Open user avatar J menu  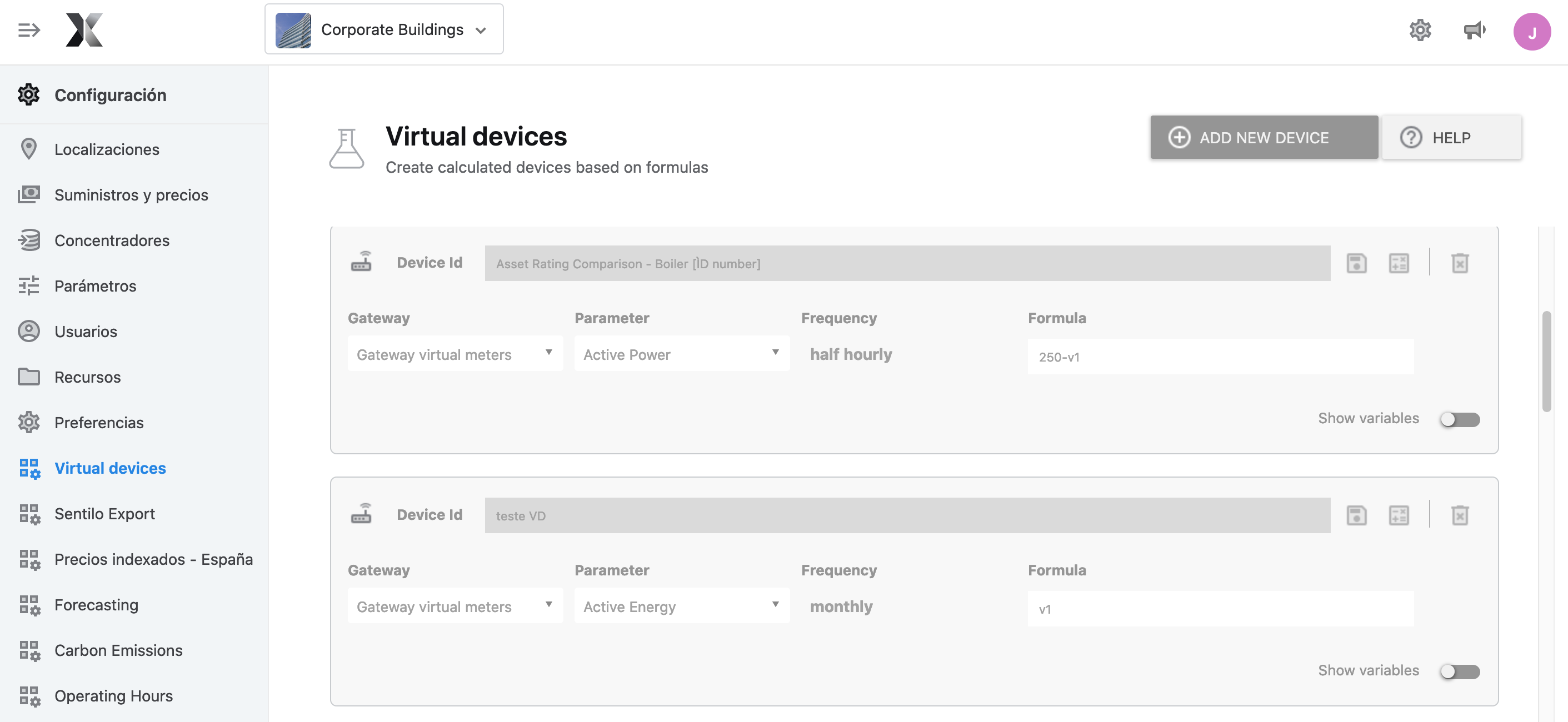[x=1531, y=32]
